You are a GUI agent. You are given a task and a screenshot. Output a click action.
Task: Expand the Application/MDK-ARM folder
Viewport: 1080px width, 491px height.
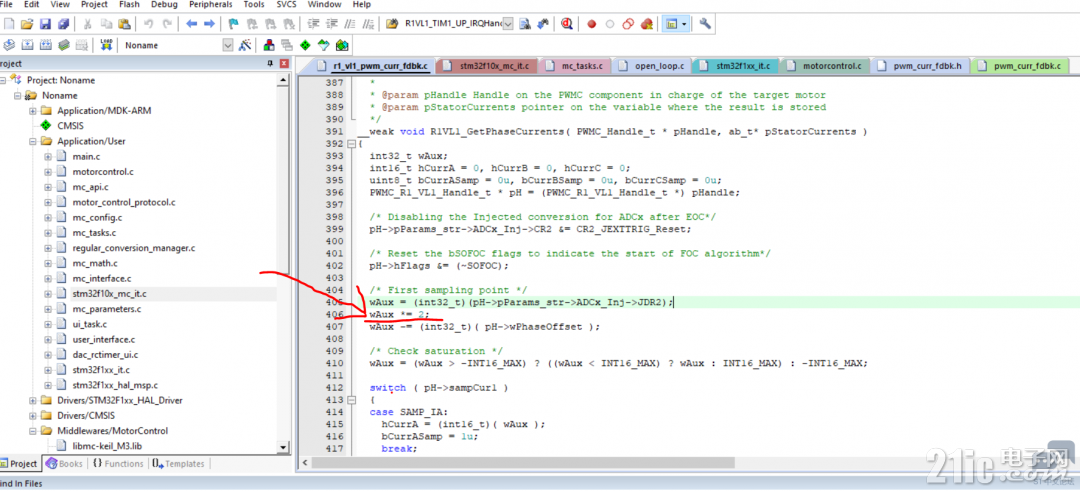coord(32,111)
